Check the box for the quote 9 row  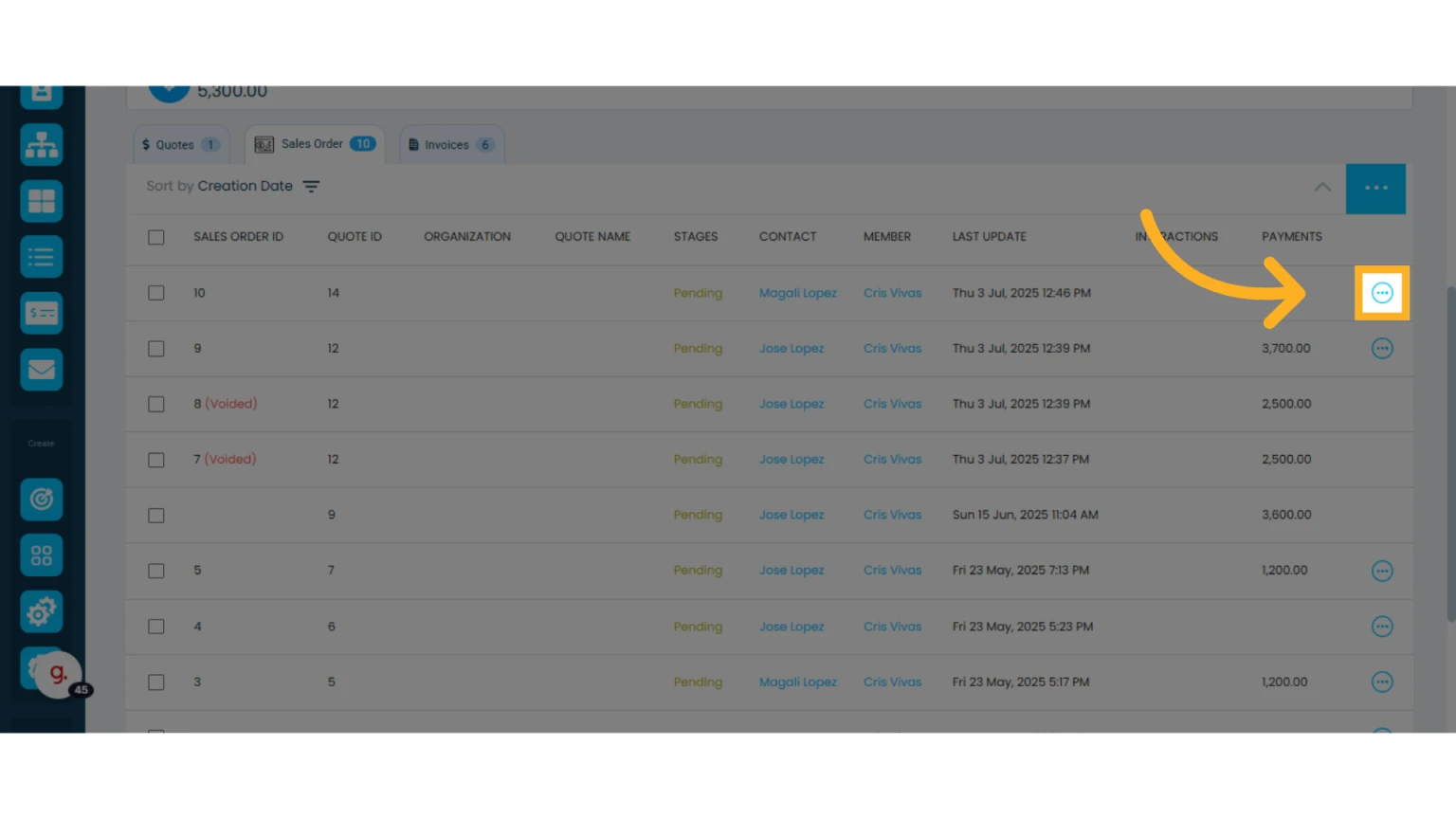click(156, 516)
